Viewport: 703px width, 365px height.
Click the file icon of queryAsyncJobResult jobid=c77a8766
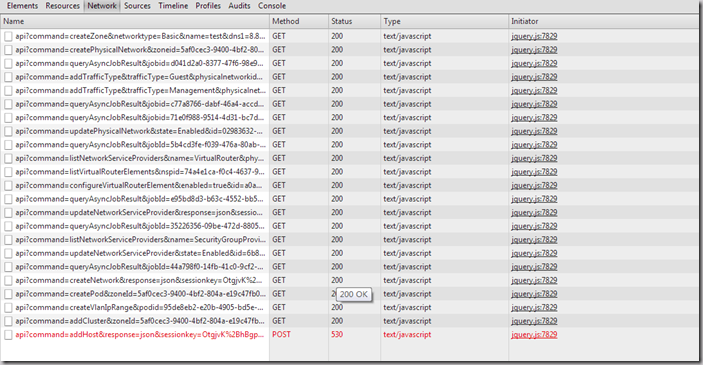[8, 104]
